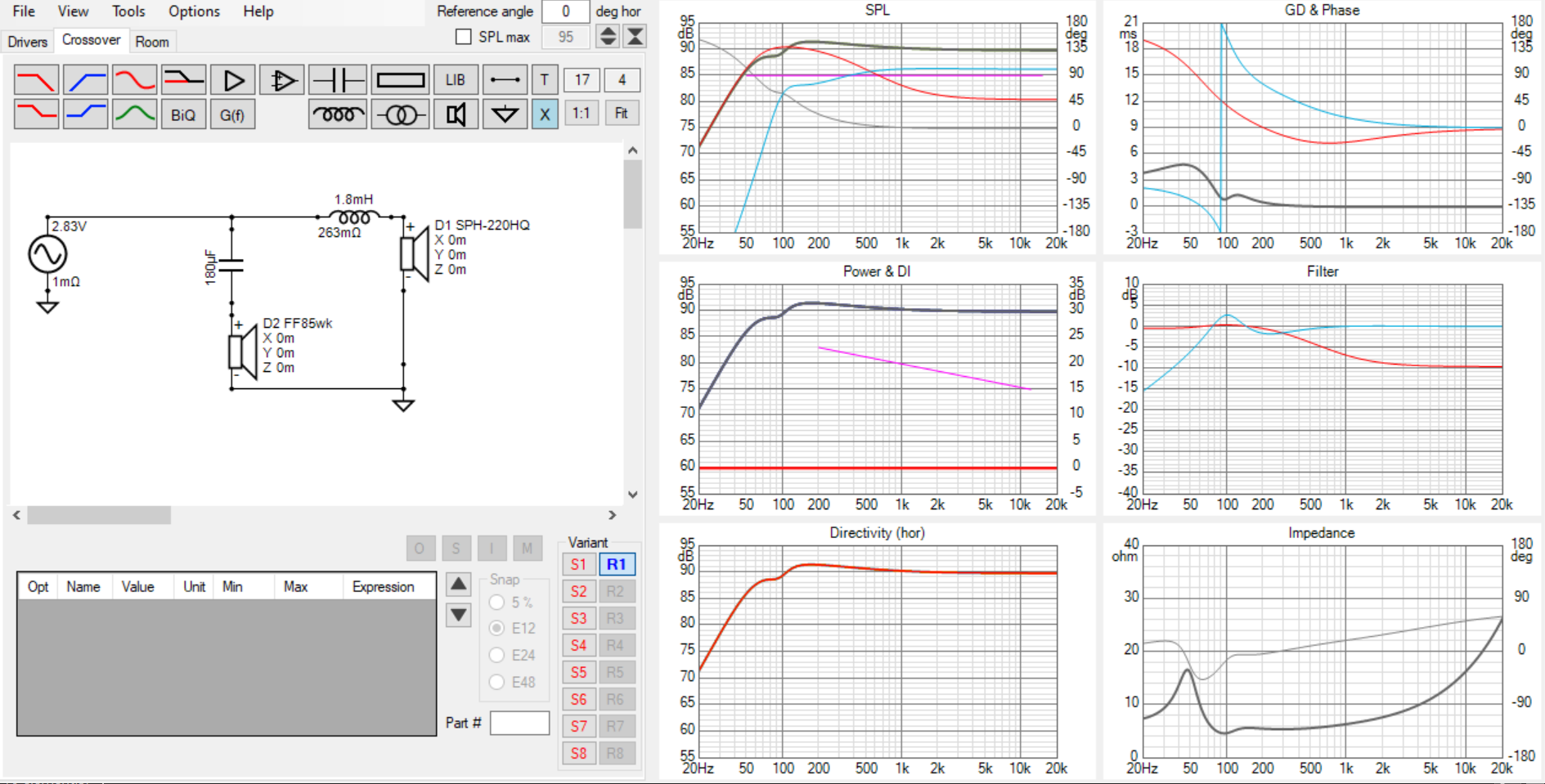Viewport: 1545px width, 784px height.
Task: Insert an inductor coil component
Action: pyautogui.click(x=337, y=114)
